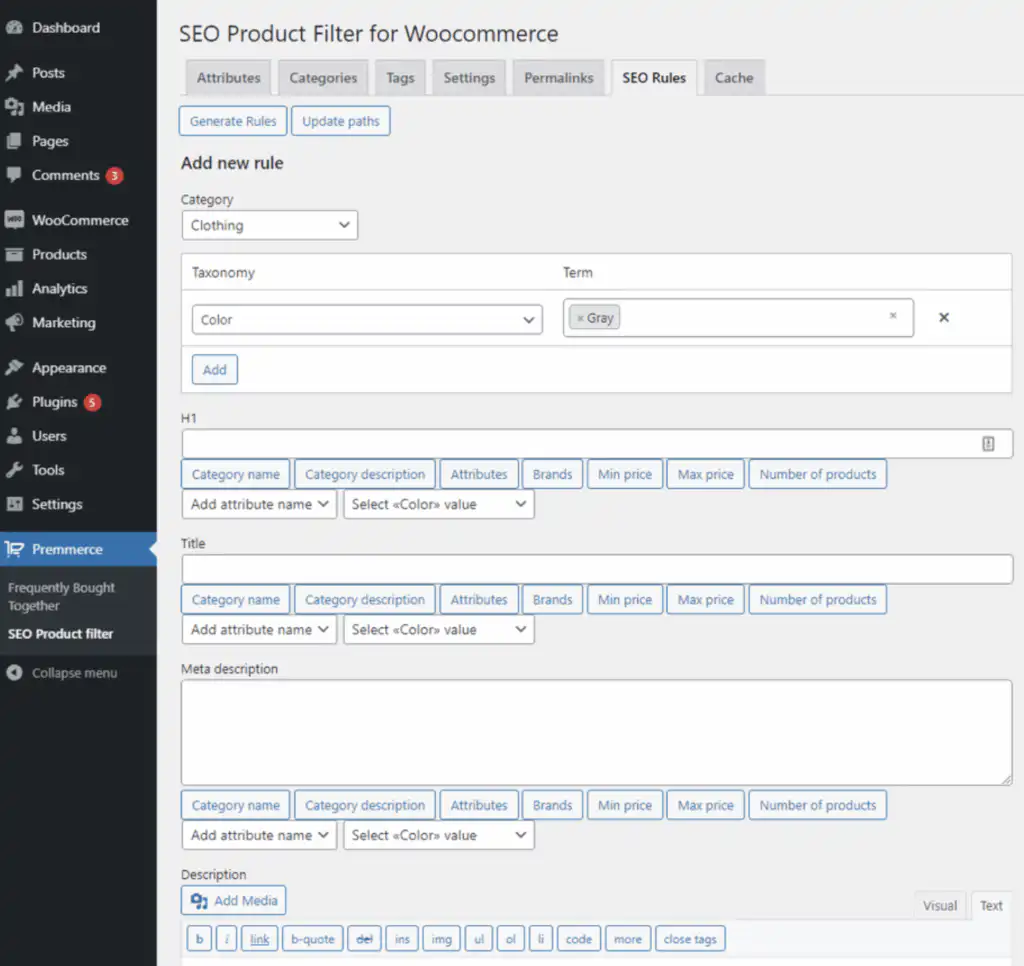This screenshot has height=966, width=1024.
Task: Click the Users person icon
Action: [x=14, y=436]
